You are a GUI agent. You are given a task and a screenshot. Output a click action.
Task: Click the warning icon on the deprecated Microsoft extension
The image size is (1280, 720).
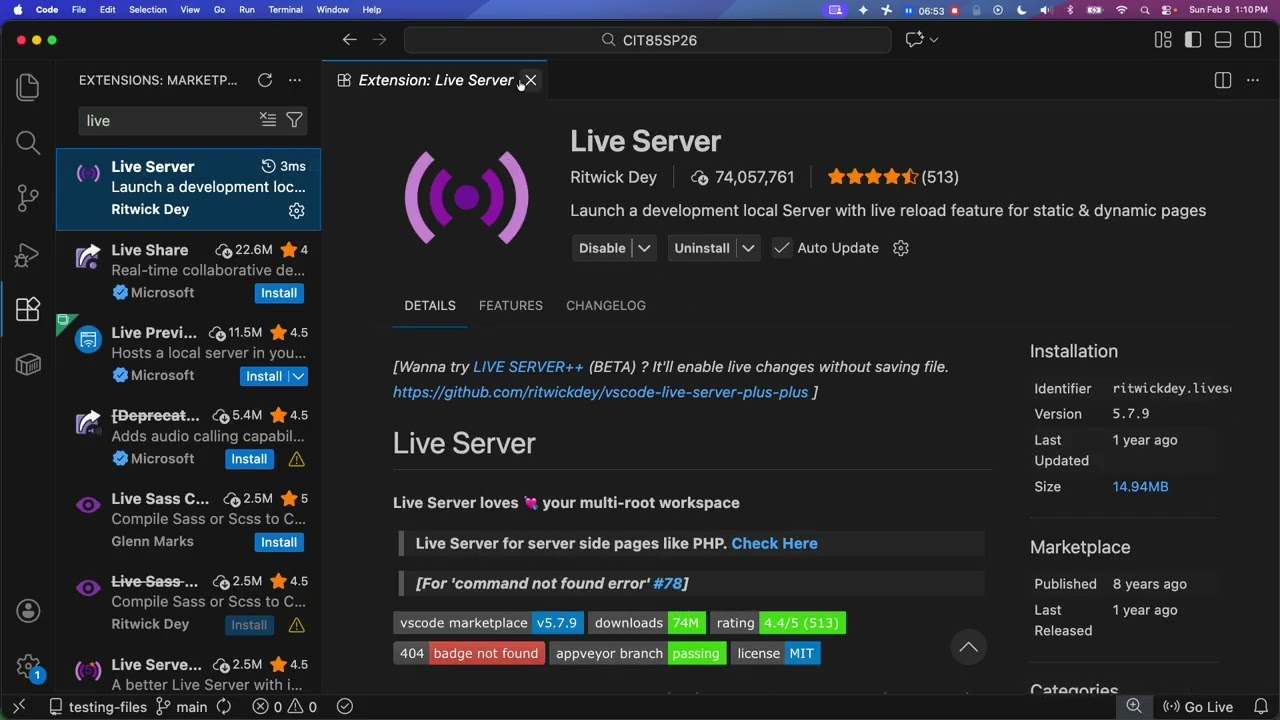pyautogui.click(x=297, y=459)
